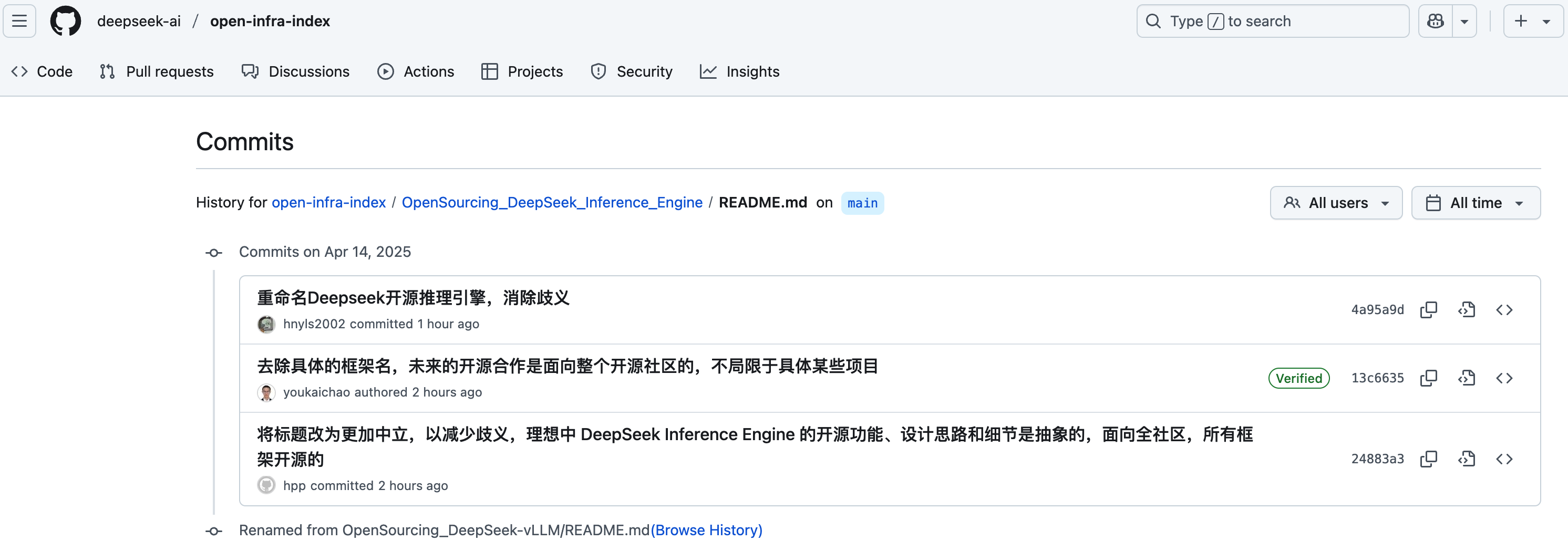Open the deepseek-ai owner link

tap(139, 22)
